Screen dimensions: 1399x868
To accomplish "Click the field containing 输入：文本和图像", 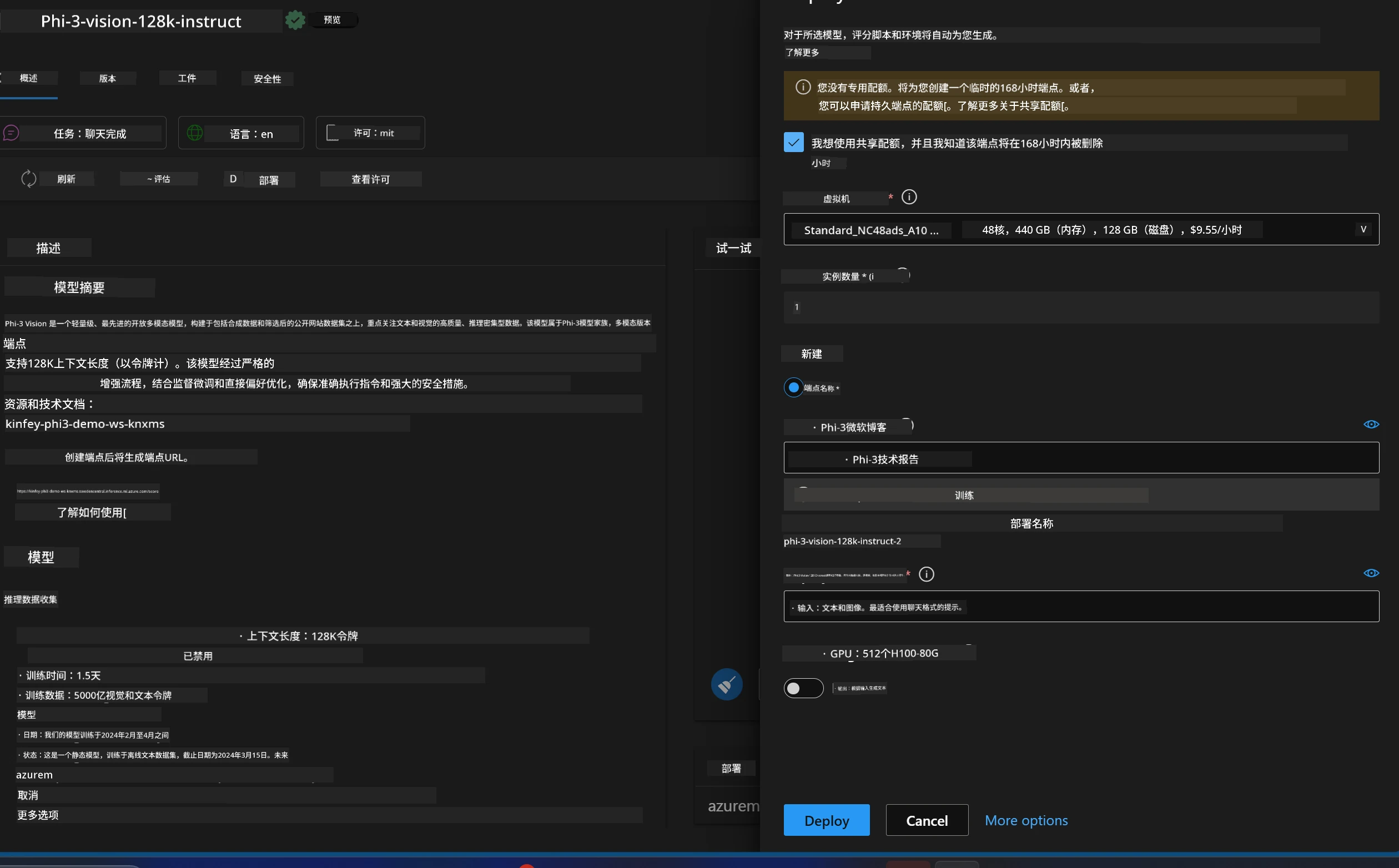I will [1081, 606].
